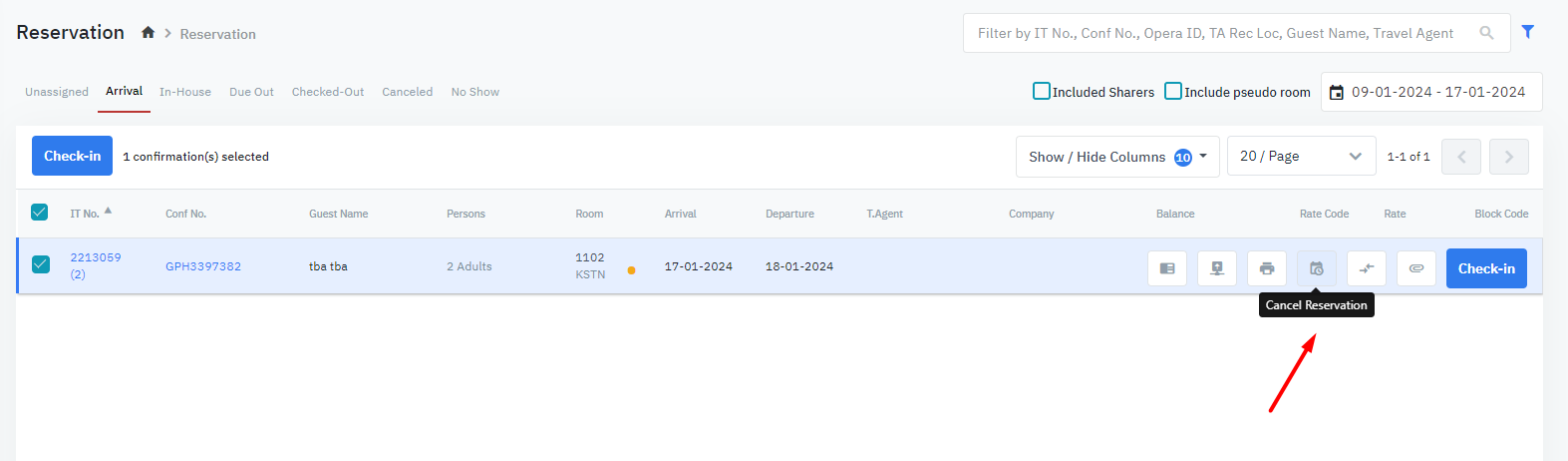Click the print icon in the reservation row
The image size is (1568, 461).
(1266, 268)
